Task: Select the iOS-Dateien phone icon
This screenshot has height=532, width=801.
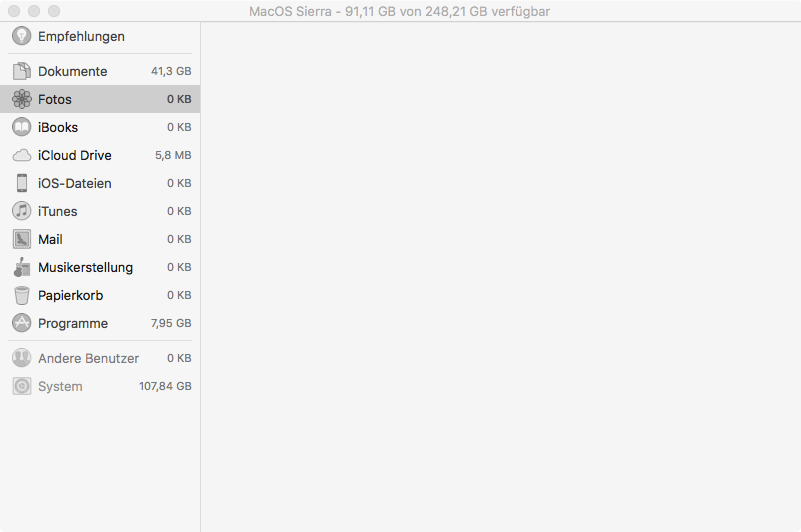Action: click(21, 183)
